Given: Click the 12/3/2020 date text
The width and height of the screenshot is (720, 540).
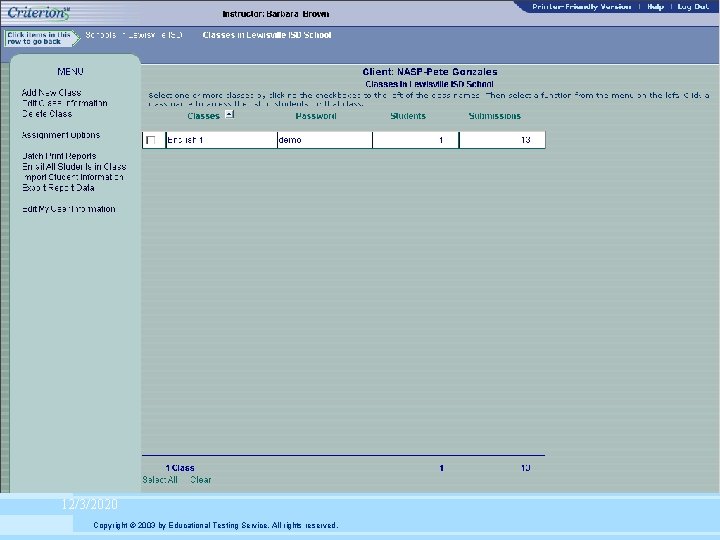Looking at the screenshot, I should coord(90,504).
